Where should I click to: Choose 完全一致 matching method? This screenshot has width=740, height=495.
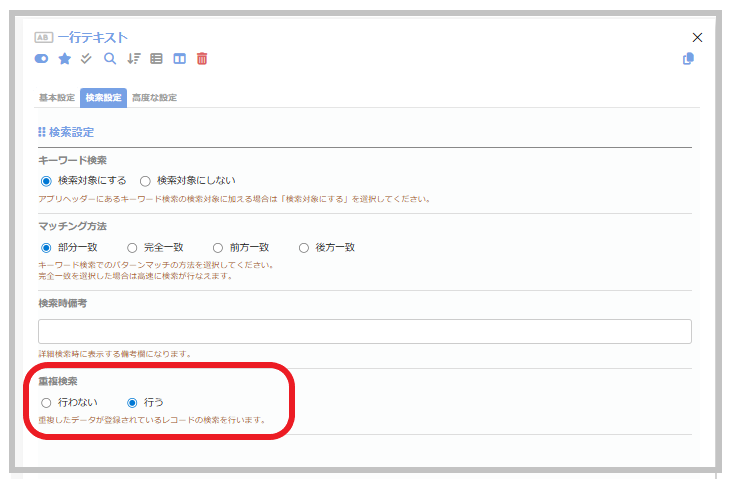tap(132, 247)
